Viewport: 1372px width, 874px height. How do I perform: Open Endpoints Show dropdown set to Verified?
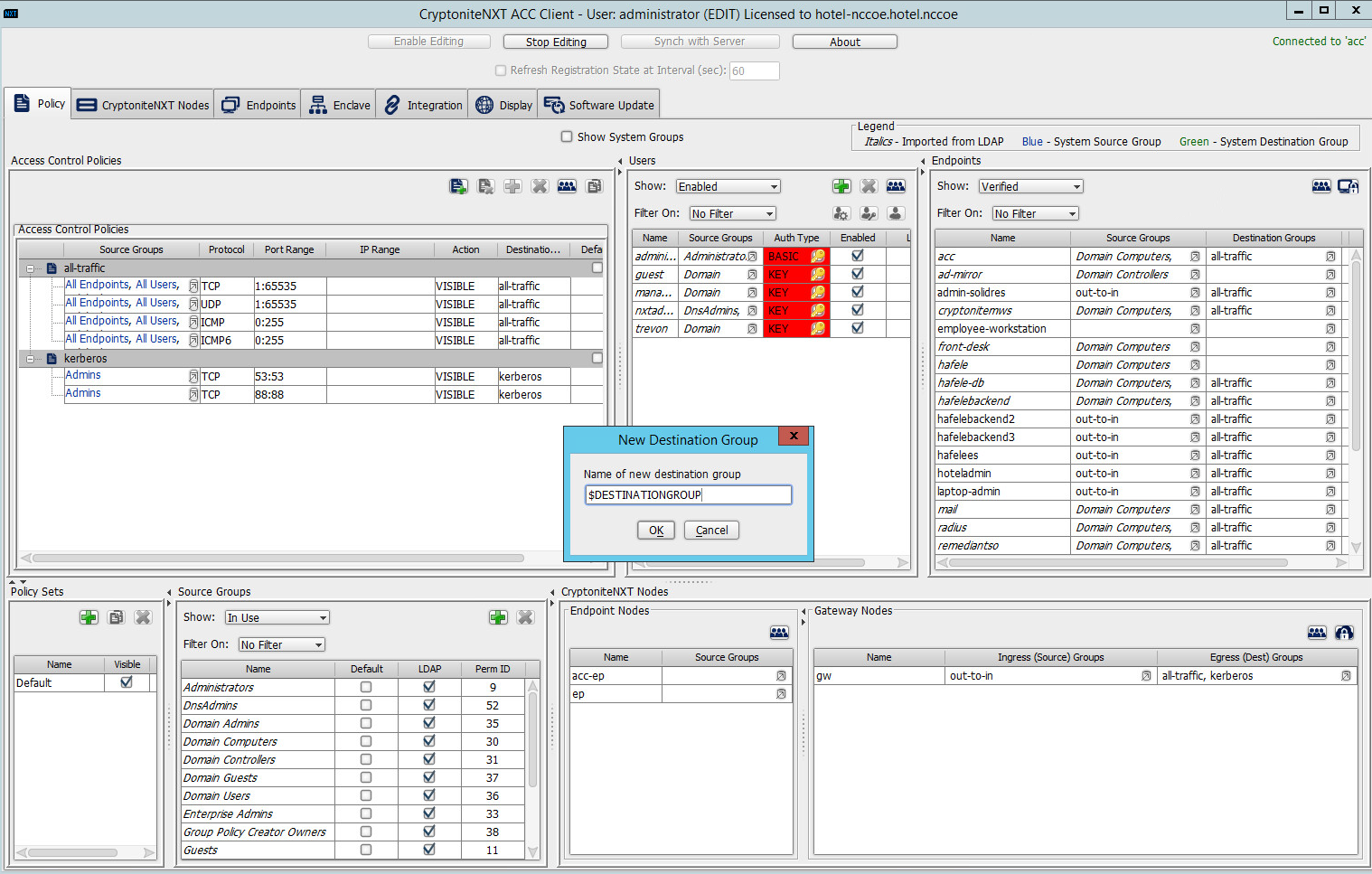[x=1030, y=186]
